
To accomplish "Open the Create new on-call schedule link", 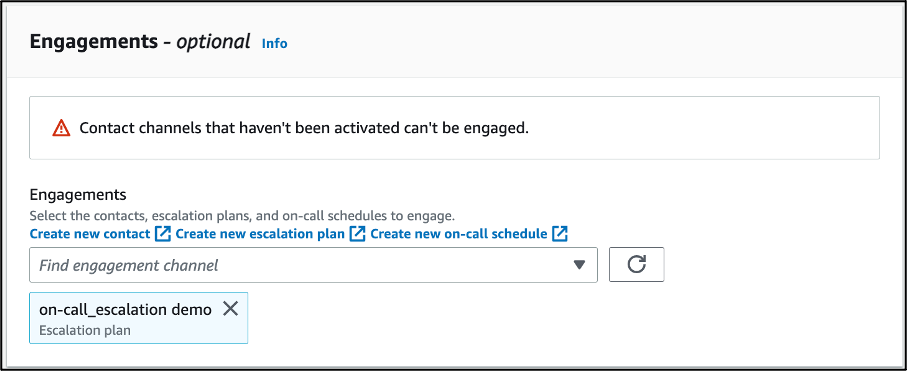I will [x=459, y=234].
